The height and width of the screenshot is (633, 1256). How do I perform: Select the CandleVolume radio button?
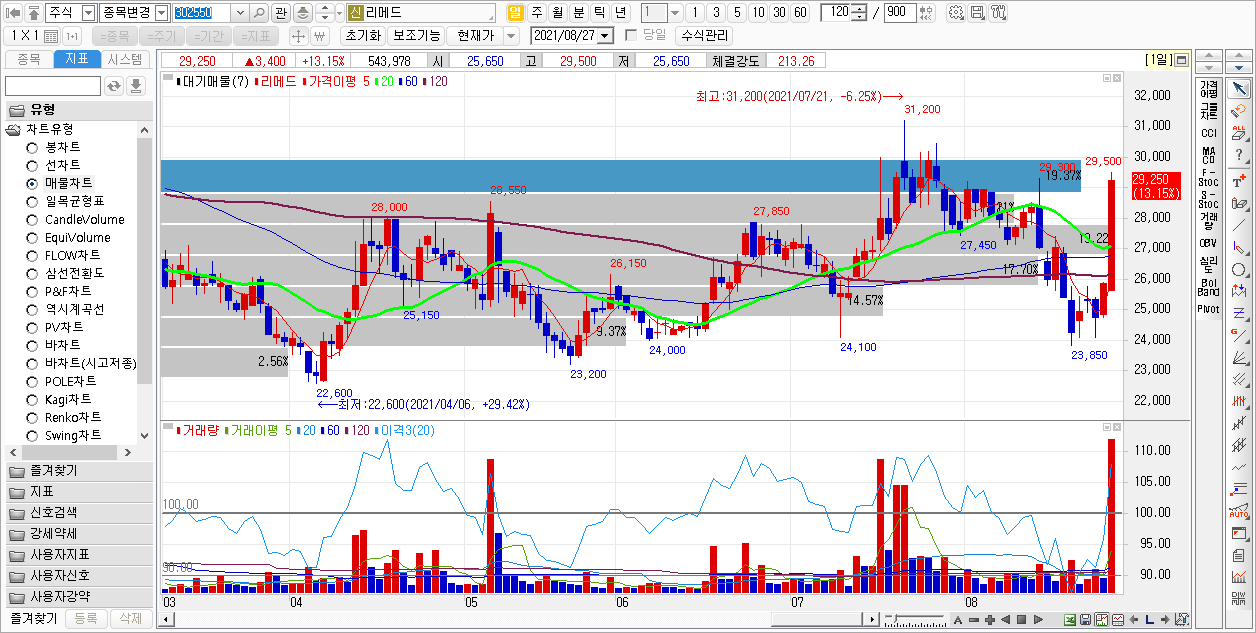tap(33, 219)
